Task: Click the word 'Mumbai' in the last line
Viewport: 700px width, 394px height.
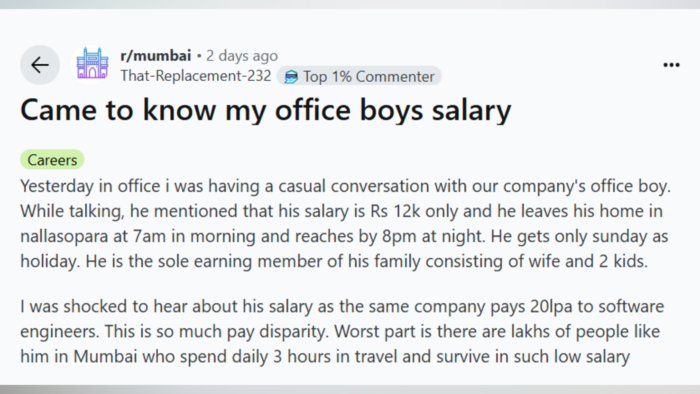Action: (105, 357)
